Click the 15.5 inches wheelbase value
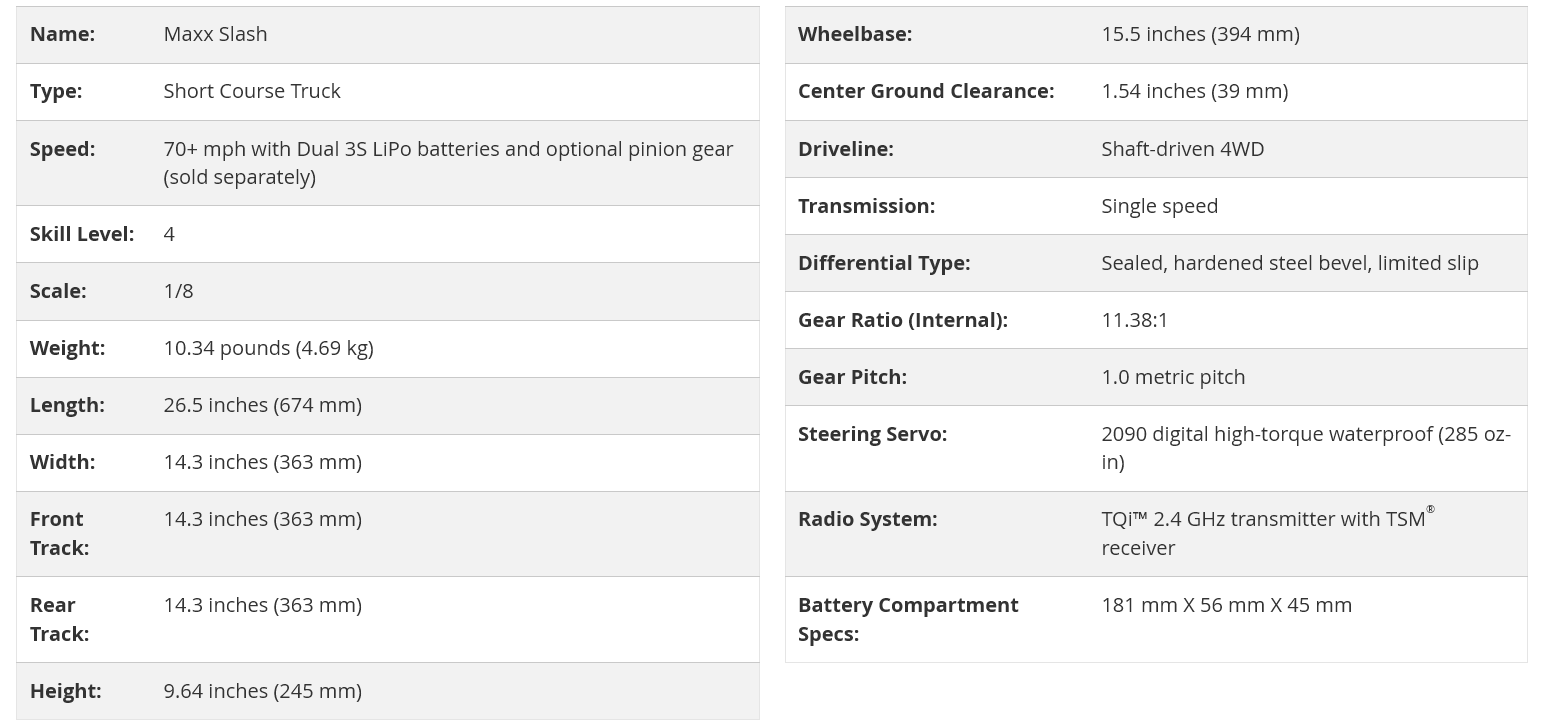The height and width of the screenshot is (727, 1542). click(1200, 34)
